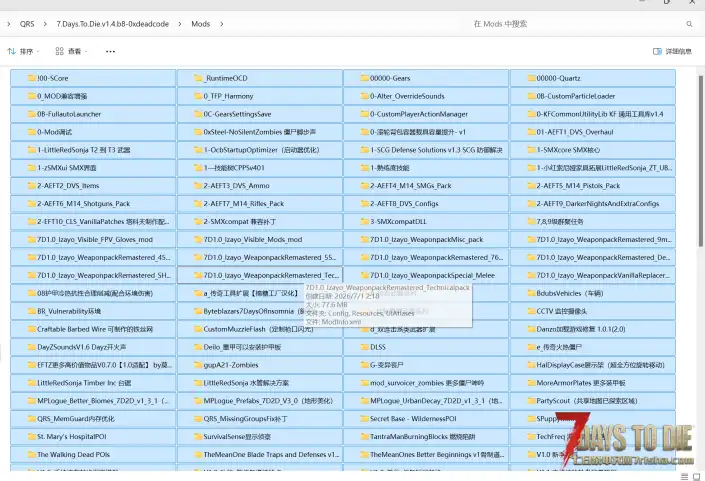The width and height of the screenshot is (705, 481).
Task: Click 7D1.0_Izayo_WeaponpackMisc_pack folder name
Action: [x=426, y=240]
